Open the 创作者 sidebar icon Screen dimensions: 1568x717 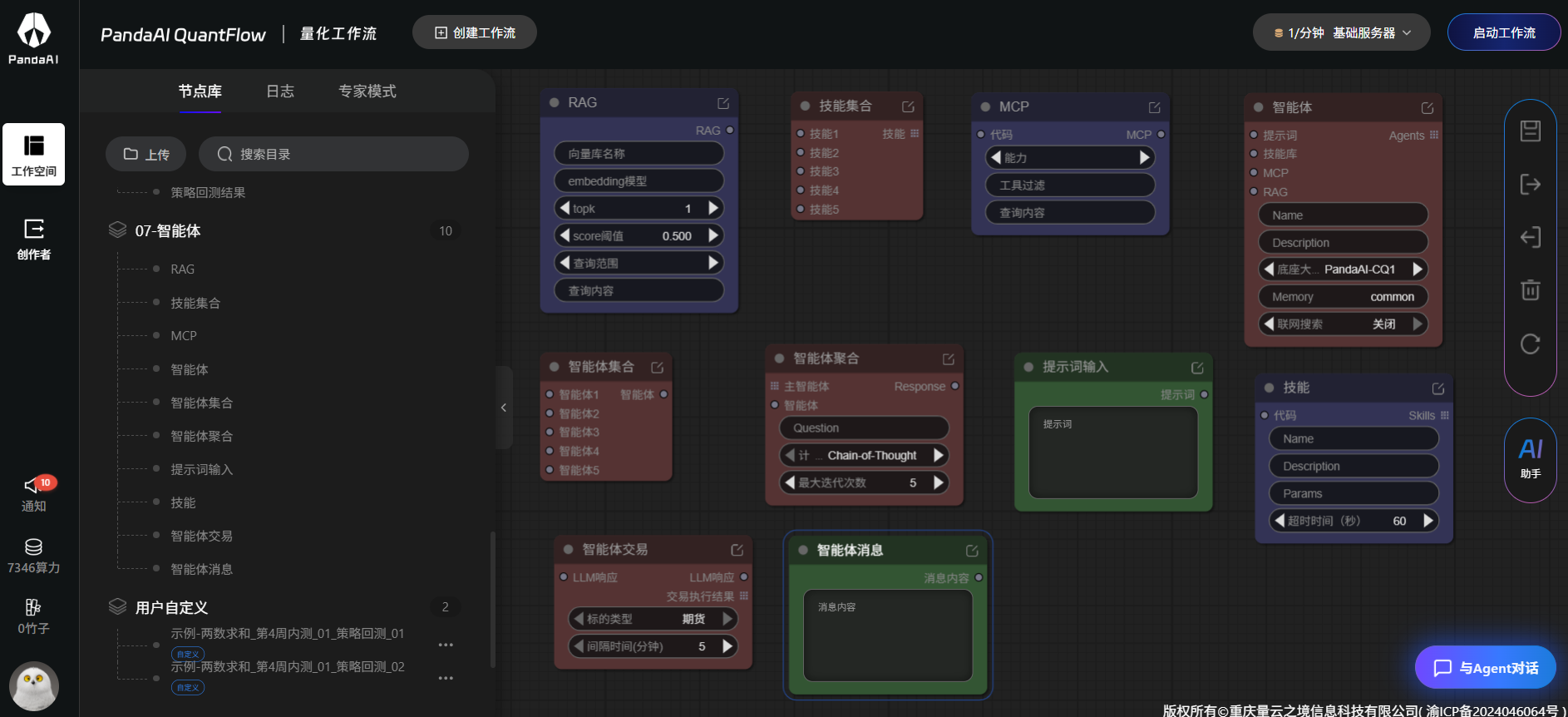34,239
